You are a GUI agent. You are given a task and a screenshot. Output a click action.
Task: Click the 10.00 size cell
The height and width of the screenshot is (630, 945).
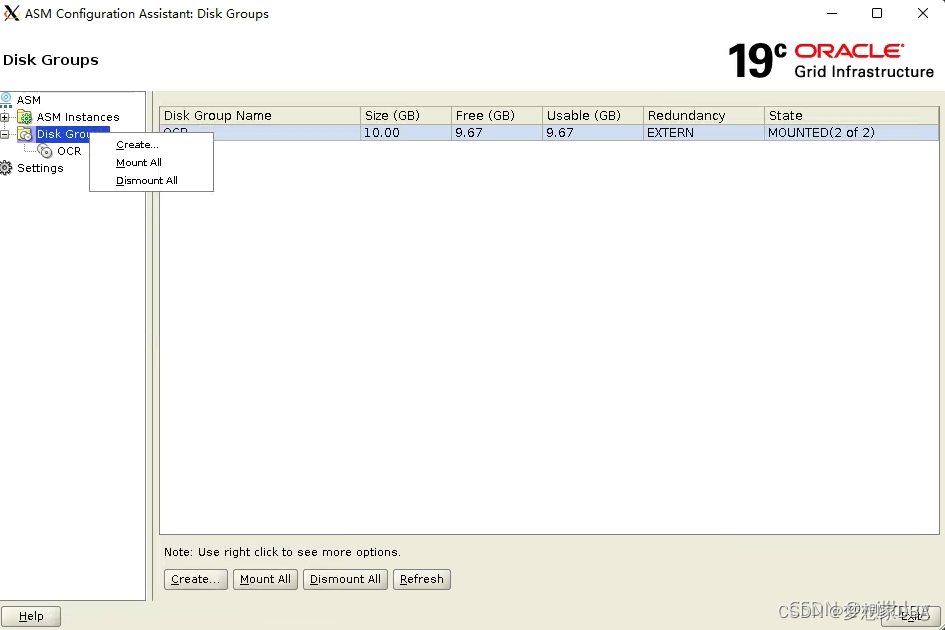406,133
